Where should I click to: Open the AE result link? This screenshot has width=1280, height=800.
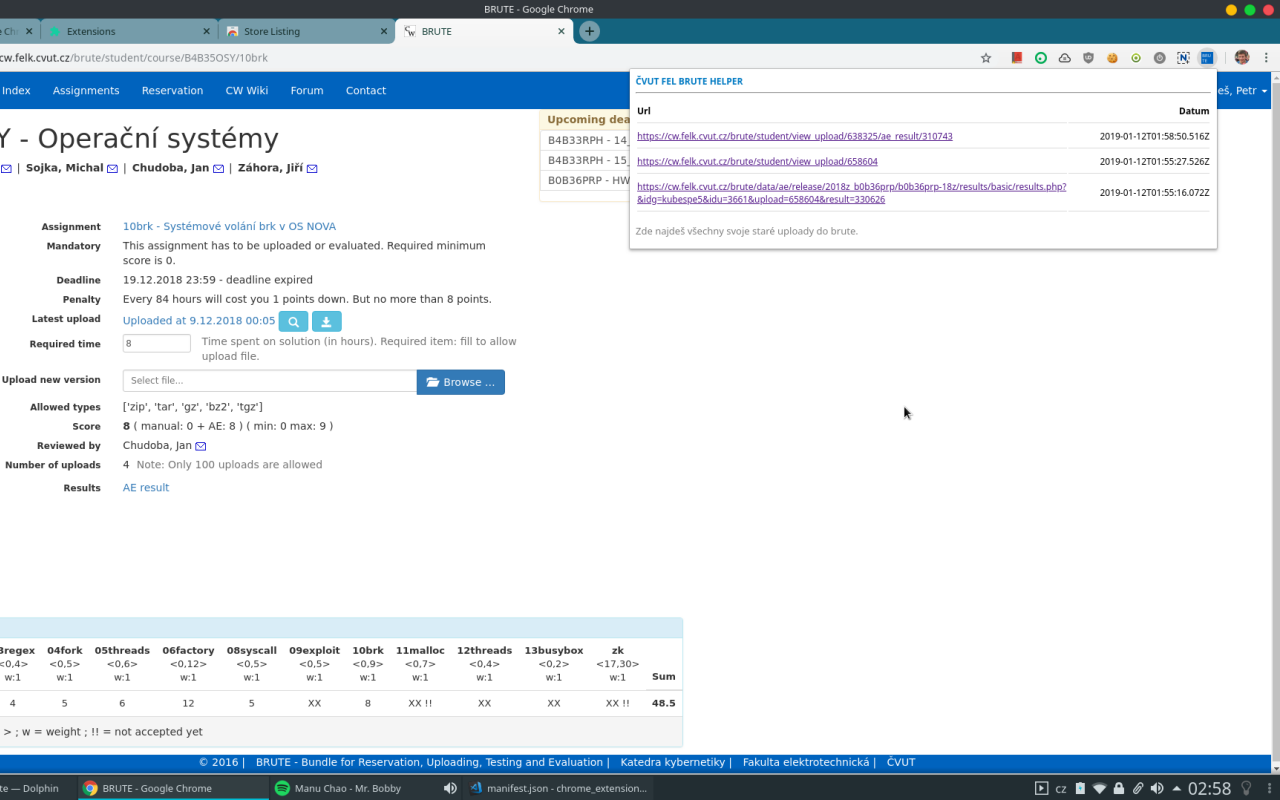[x=146, y=488]
